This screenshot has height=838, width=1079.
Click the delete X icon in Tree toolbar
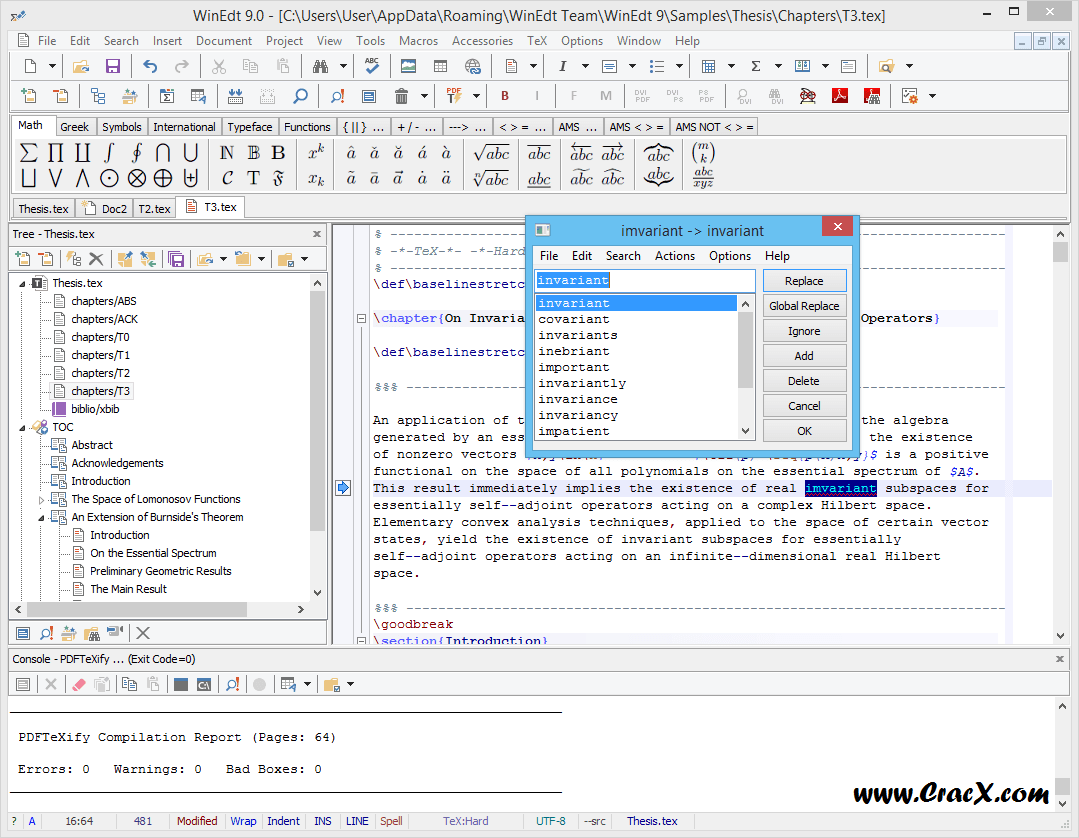(96, 259)
